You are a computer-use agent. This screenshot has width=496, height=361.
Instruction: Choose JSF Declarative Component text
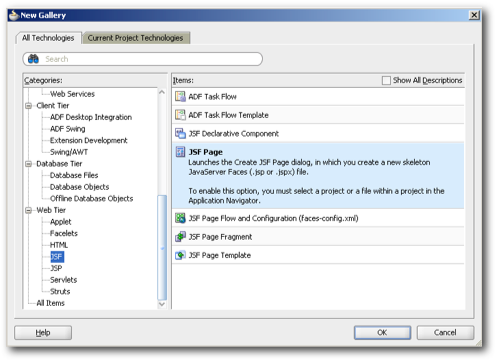point(233,134)
